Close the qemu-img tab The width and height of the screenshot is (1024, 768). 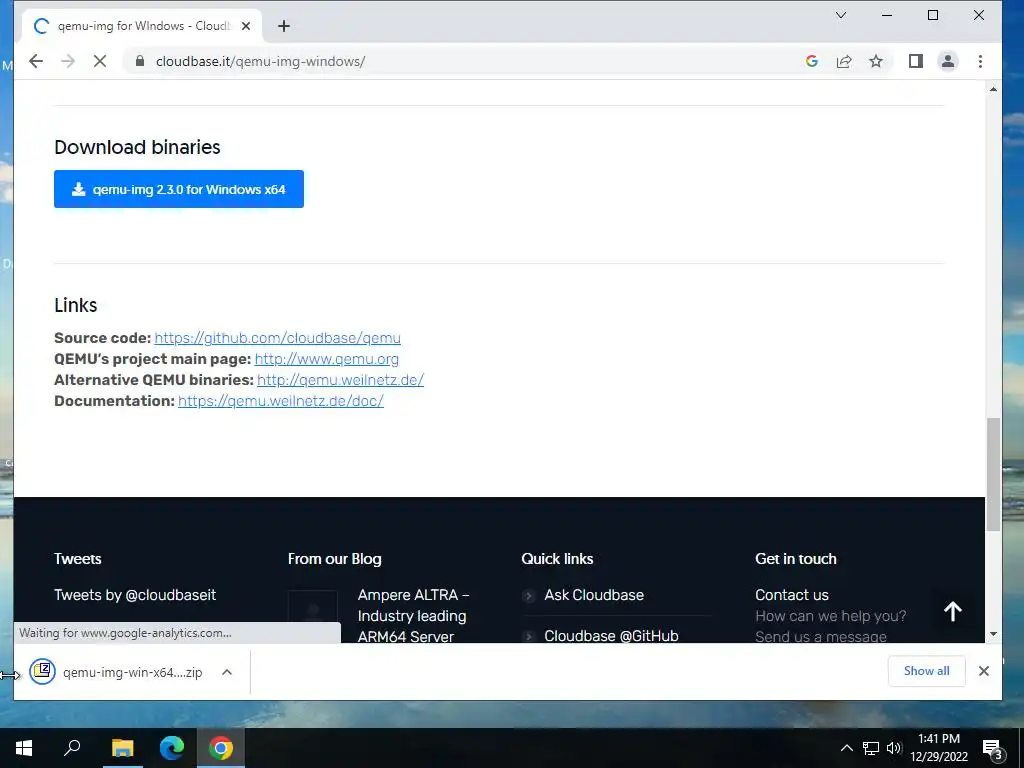pyautogui.click(x=246, y=26)
